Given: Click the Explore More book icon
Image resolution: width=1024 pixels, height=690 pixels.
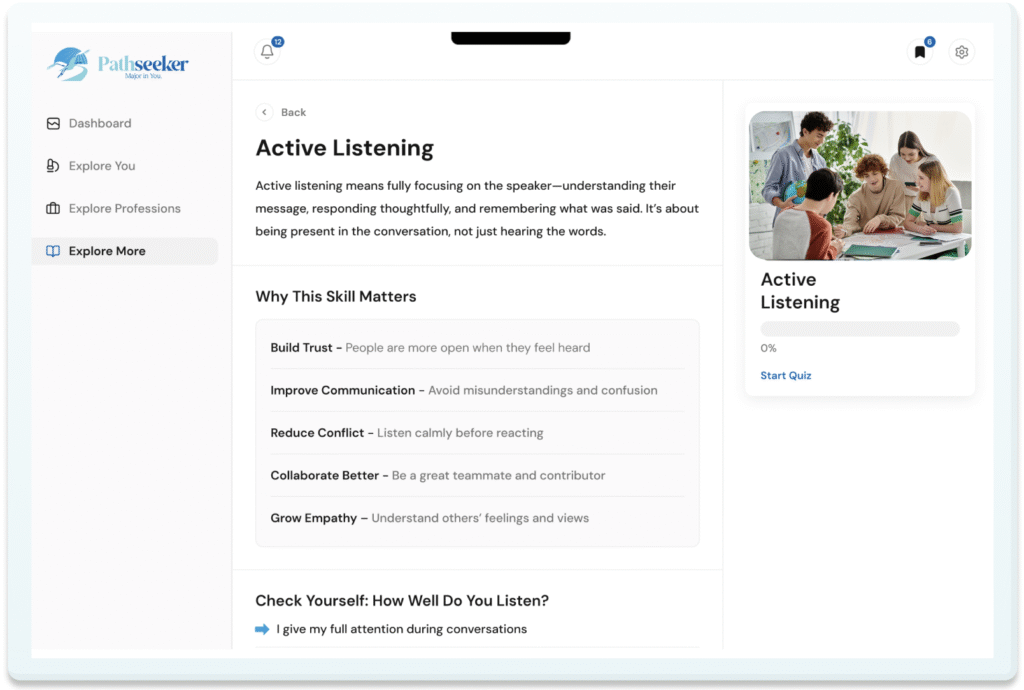Looking at the screenshot, I should click(x=54, y=251).
